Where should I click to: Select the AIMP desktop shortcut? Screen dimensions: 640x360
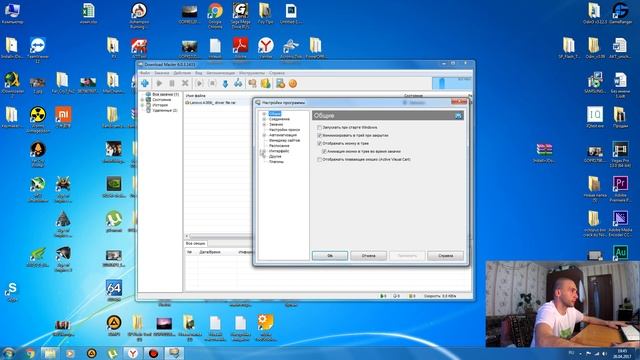[x=113, y=325]
